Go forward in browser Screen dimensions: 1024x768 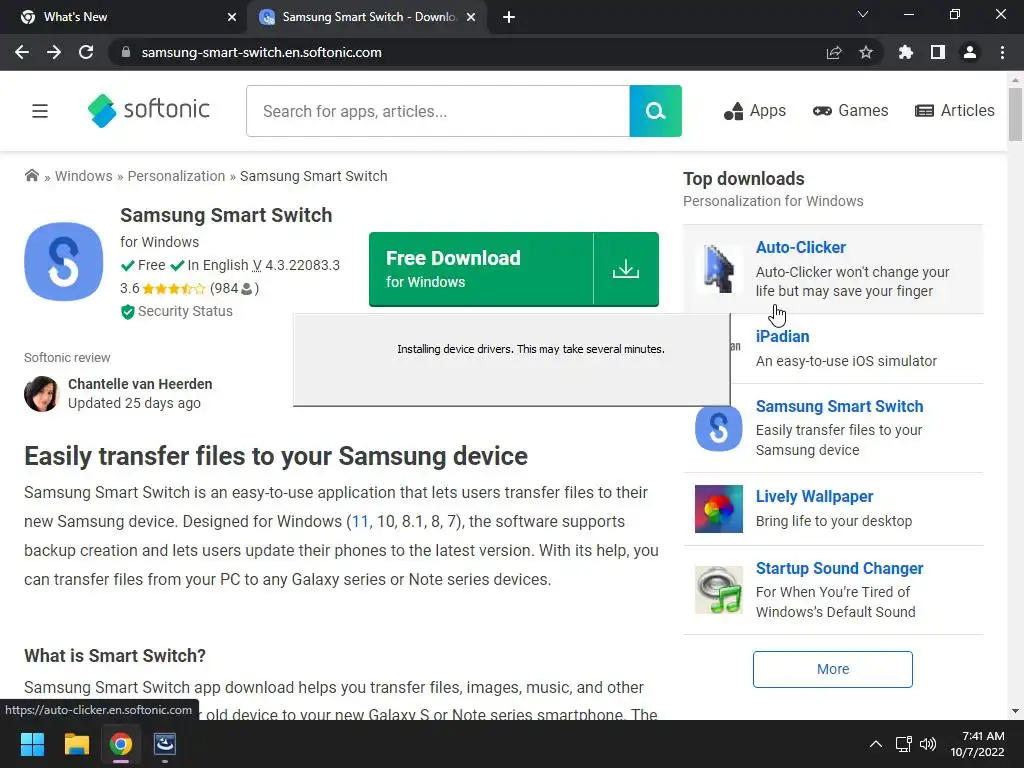[x=54, y=52]
